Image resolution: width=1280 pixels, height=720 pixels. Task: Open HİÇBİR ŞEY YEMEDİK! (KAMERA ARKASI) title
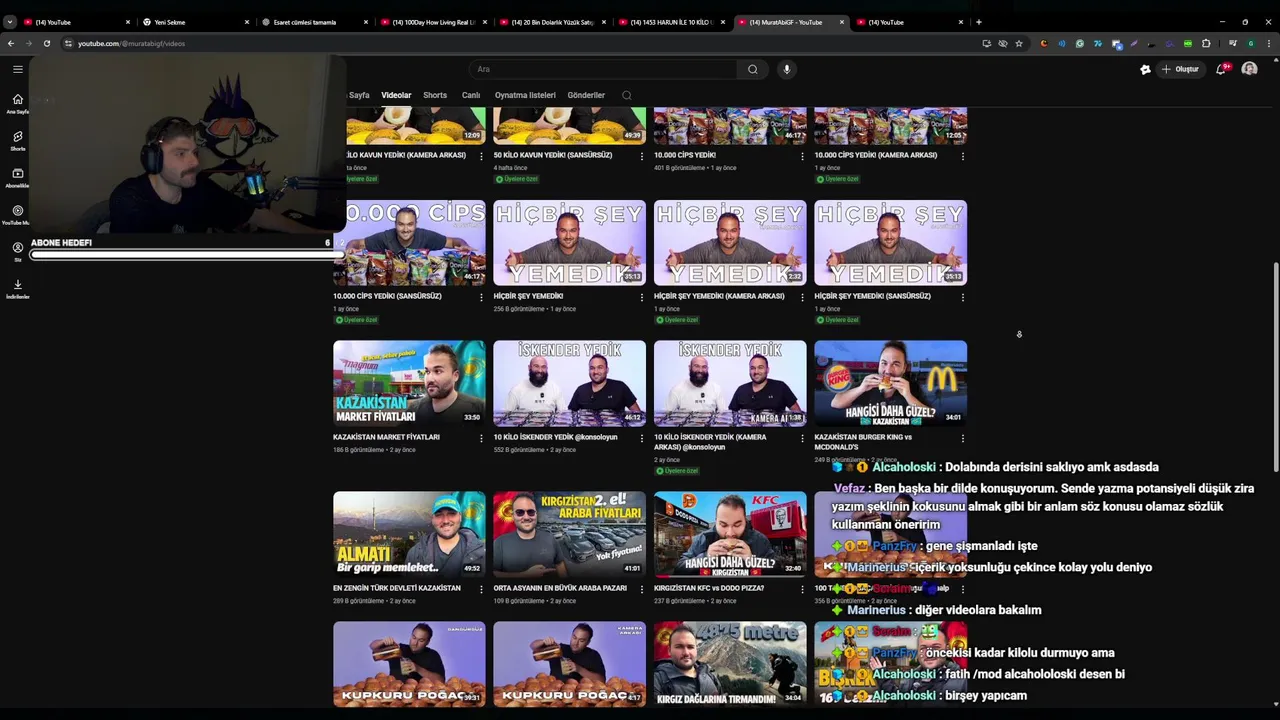coord(719,296)
